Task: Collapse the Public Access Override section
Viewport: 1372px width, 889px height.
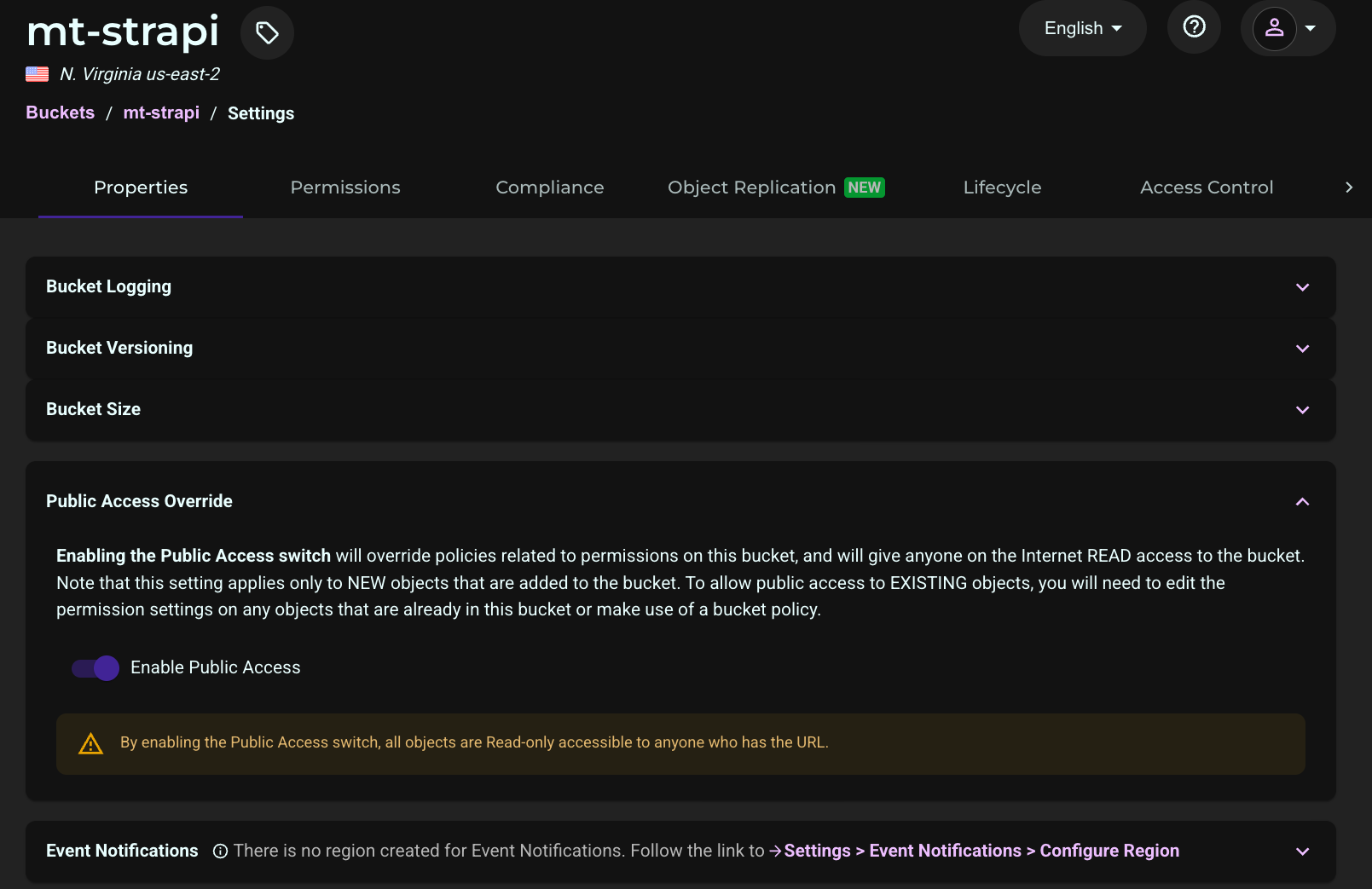Action: pyautogui.click(x=1302, y=501)
